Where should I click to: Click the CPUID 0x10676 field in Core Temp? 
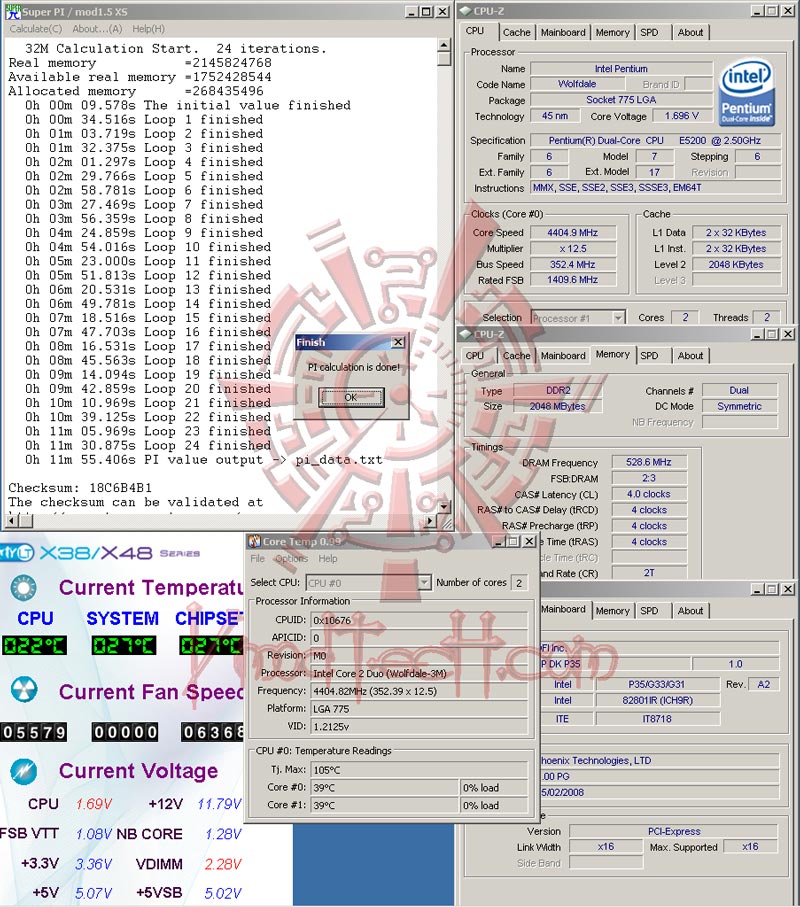pyautogui.click(x=419, y=620)
